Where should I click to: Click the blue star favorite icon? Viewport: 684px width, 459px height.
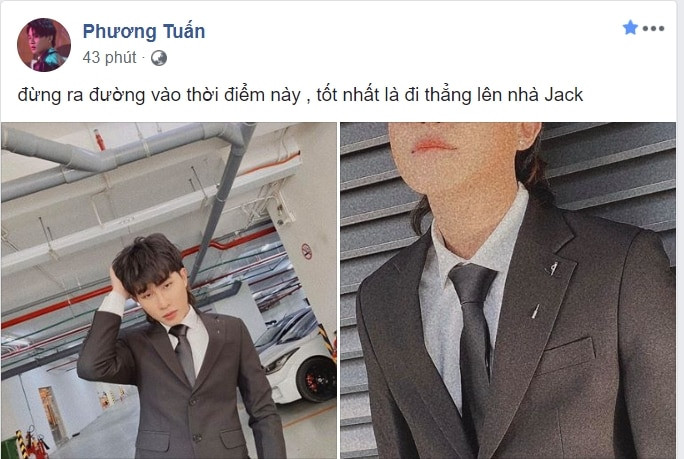630,27
